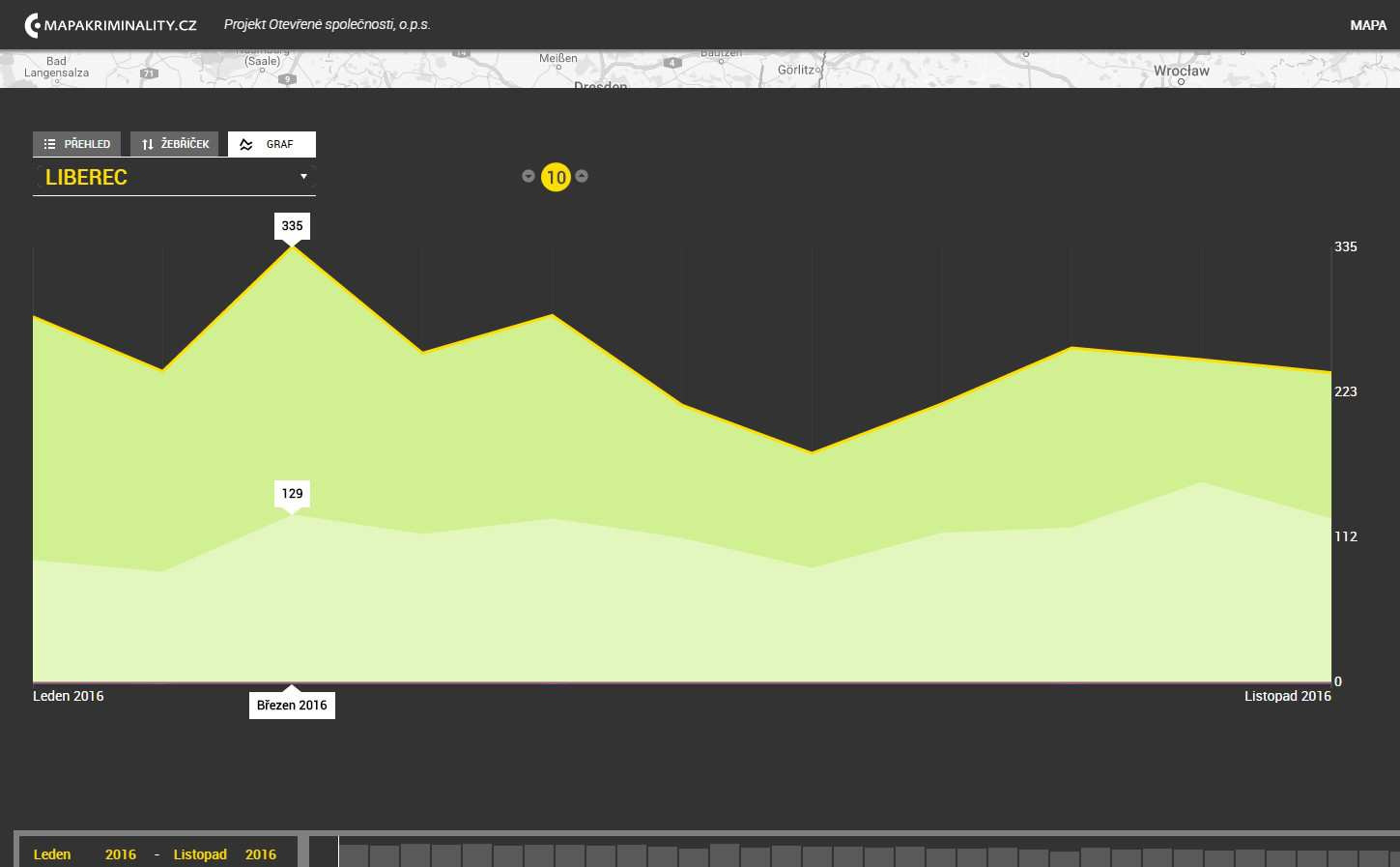Switch to the ŽEBŘÍČEK tab
The width and height of the screenshot is (1400, 867).
click(x=175, y=144)
